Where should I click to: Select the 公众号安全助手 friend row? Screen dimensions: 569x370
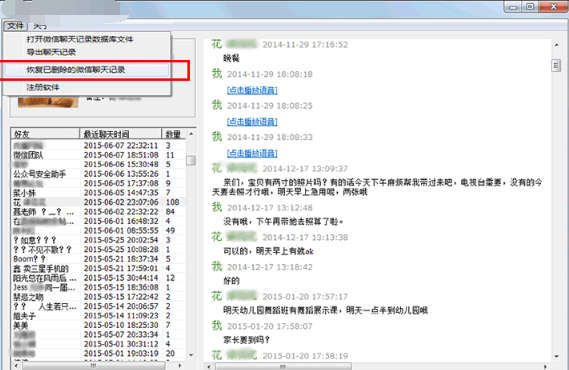click(98, 174)
